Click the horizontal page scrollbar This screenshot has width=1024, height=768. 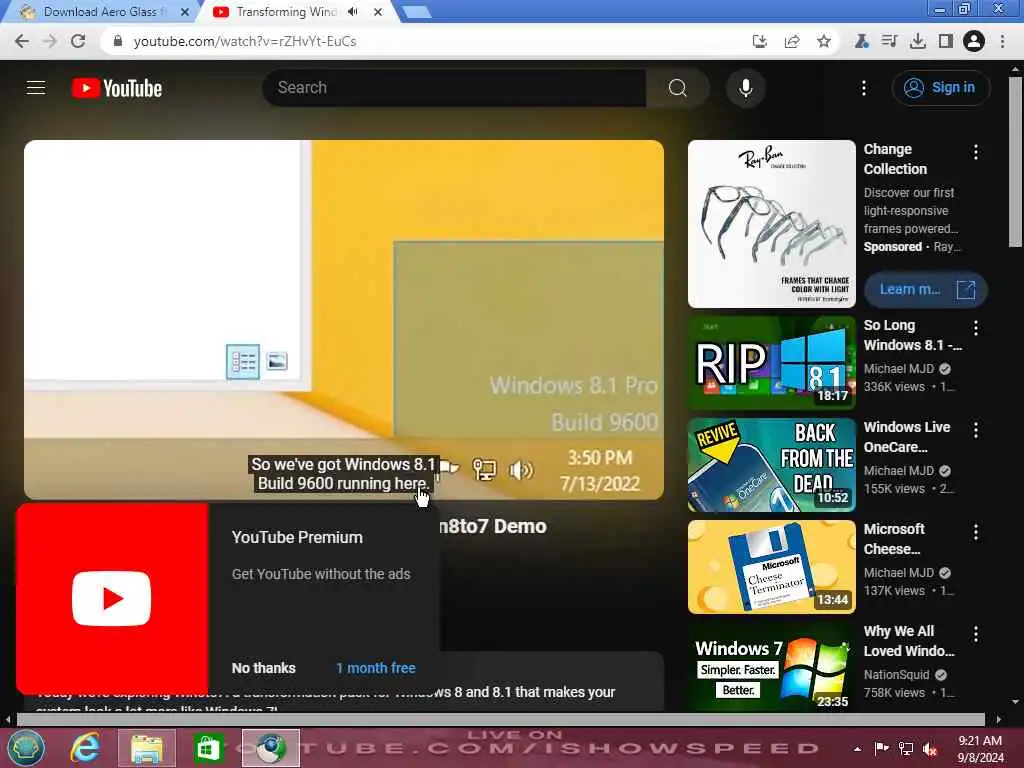500,720
